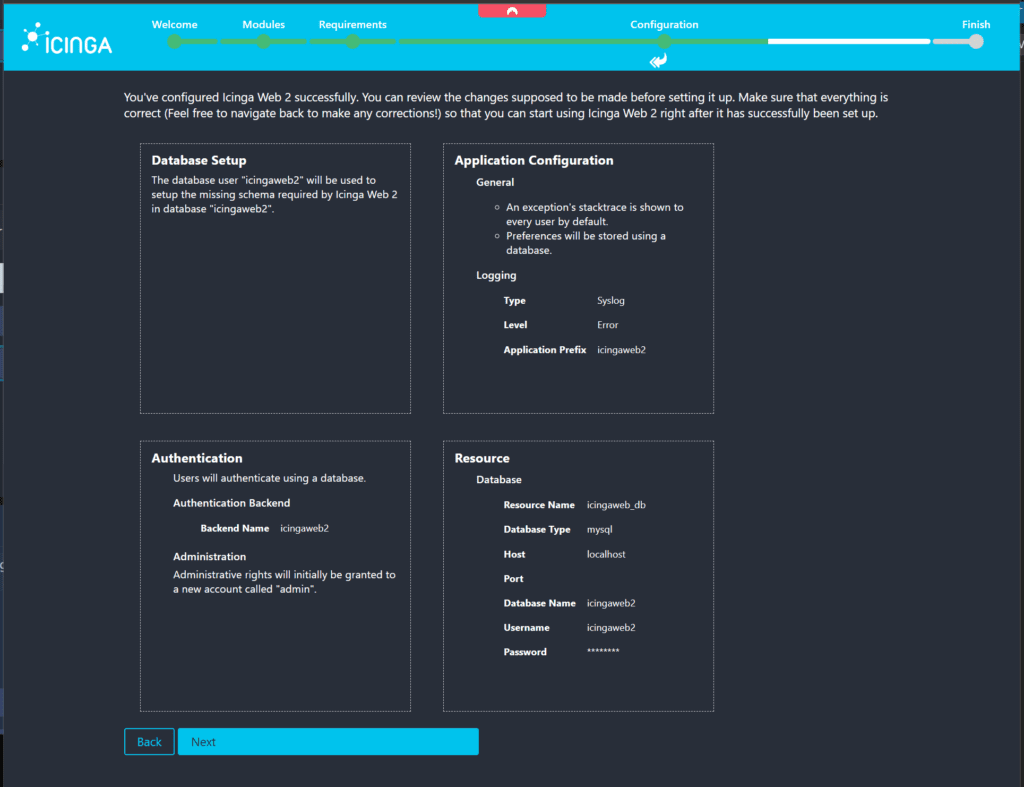
Task: Click the Database Setup panel heading
Action: (199, 160)
